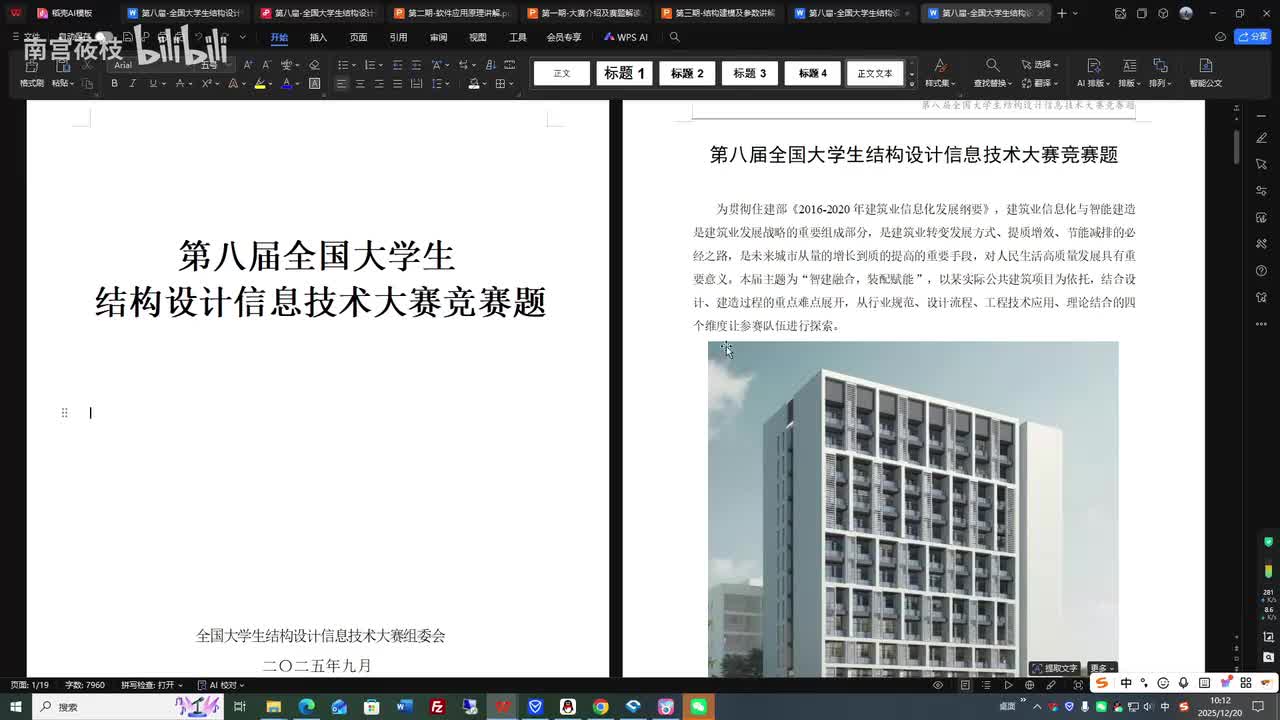Open FileZilla from the taskbar
Screen dimensions: 1280x720
tap(437, 707)
